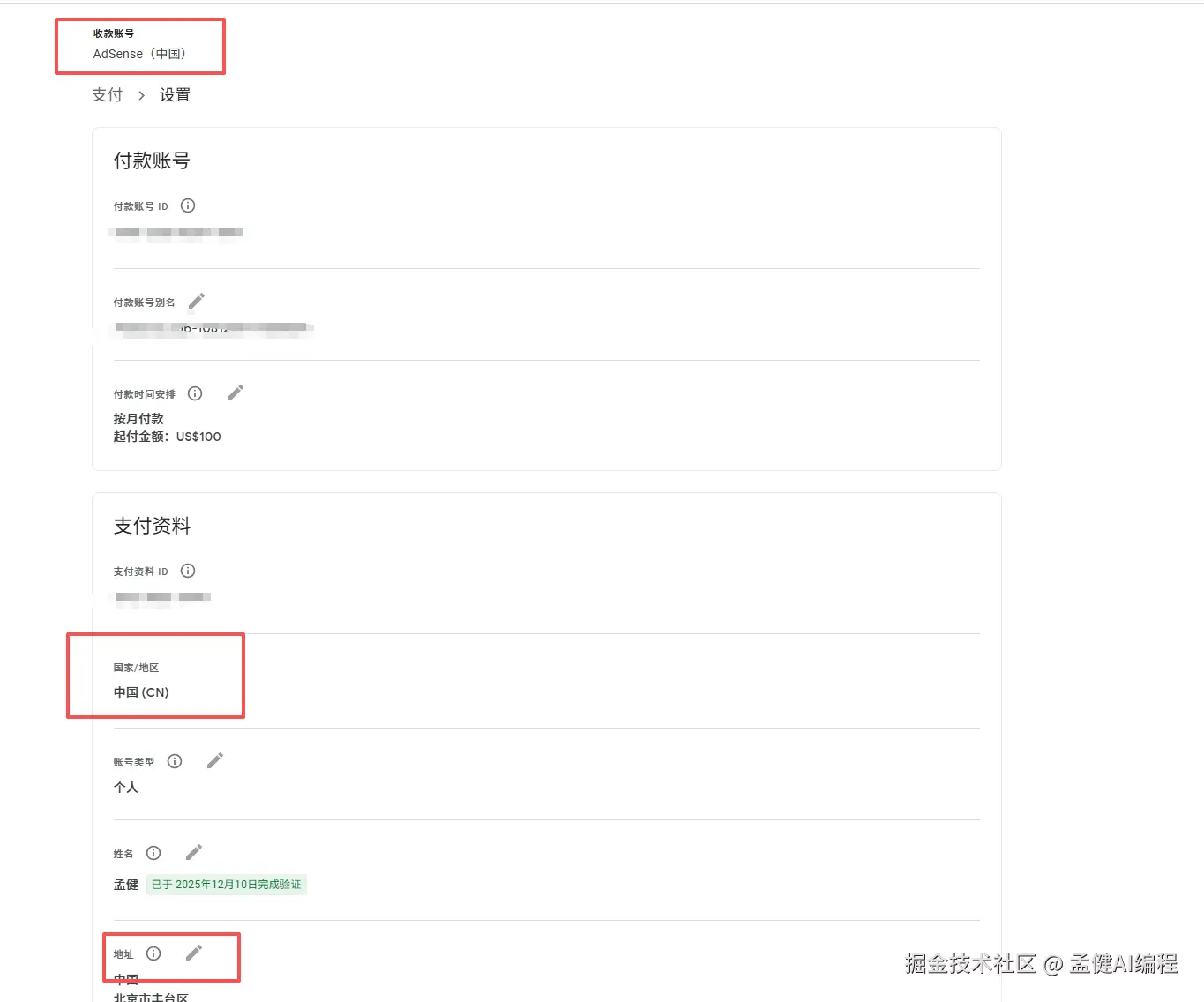Edit the 付款账号别名 with pencil icon

(x=197, y=302)
